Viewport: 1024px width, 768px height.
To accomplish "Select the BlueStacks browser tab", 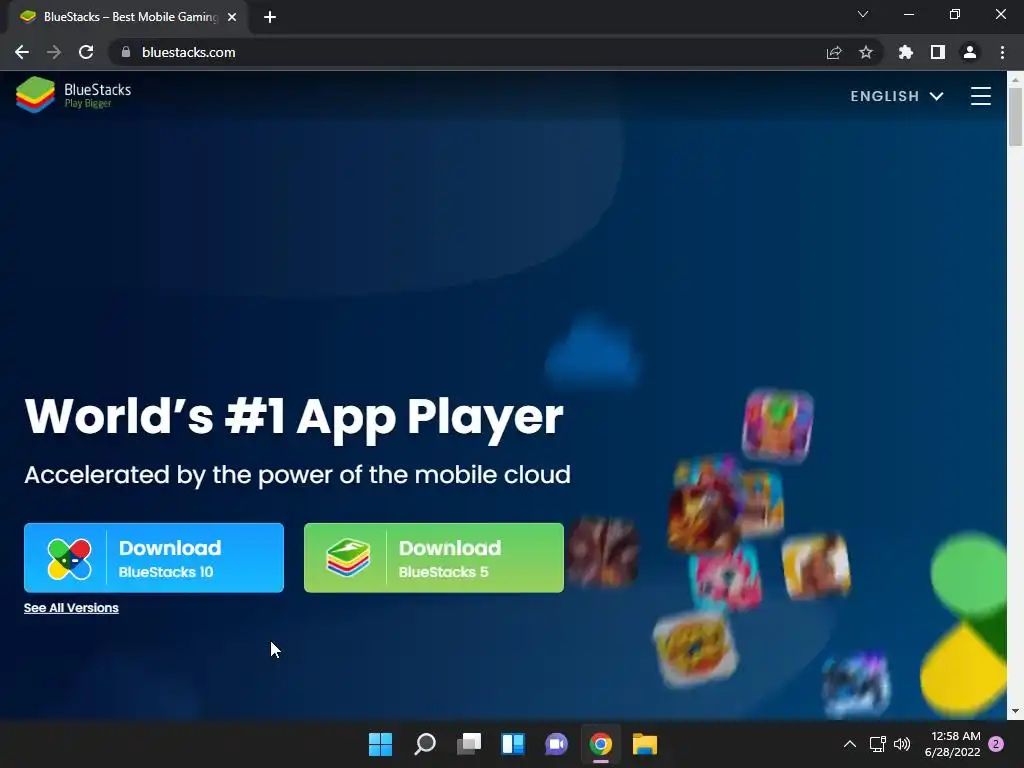I will pyautogui.click(x=127, y=17).
